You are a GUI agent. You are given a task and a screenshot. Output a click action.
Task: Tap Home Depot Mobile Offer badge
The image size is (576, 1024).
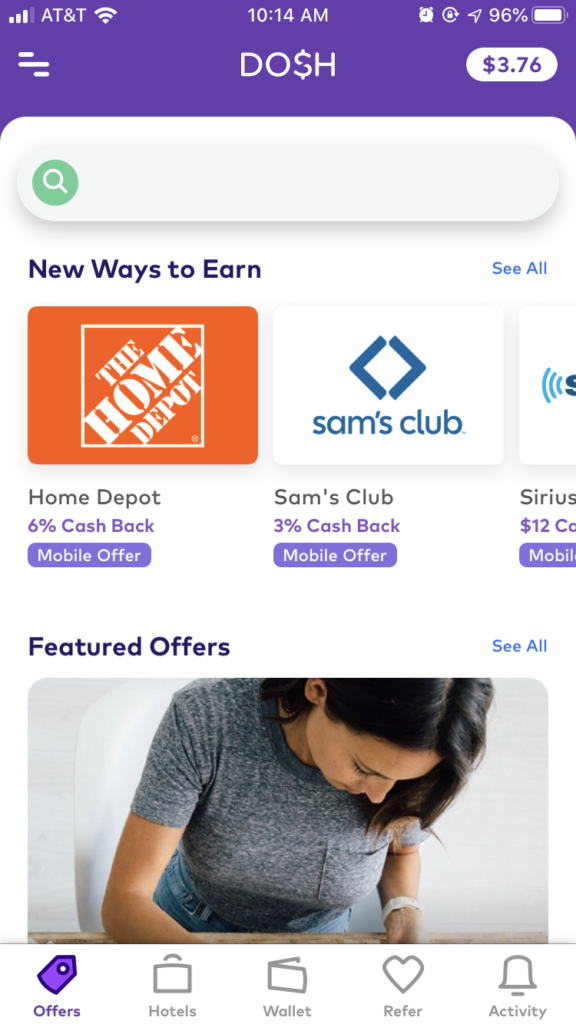pyautogui.click(x=89, y=555)
